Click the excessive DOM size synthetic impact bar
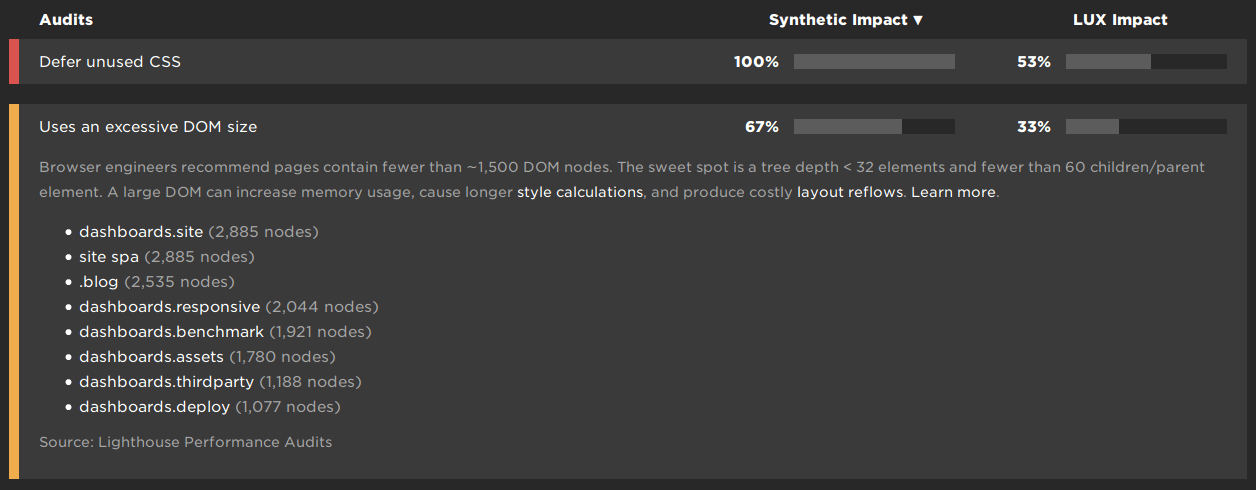This screenshot has height=490, width=1256. coord(874,127)
